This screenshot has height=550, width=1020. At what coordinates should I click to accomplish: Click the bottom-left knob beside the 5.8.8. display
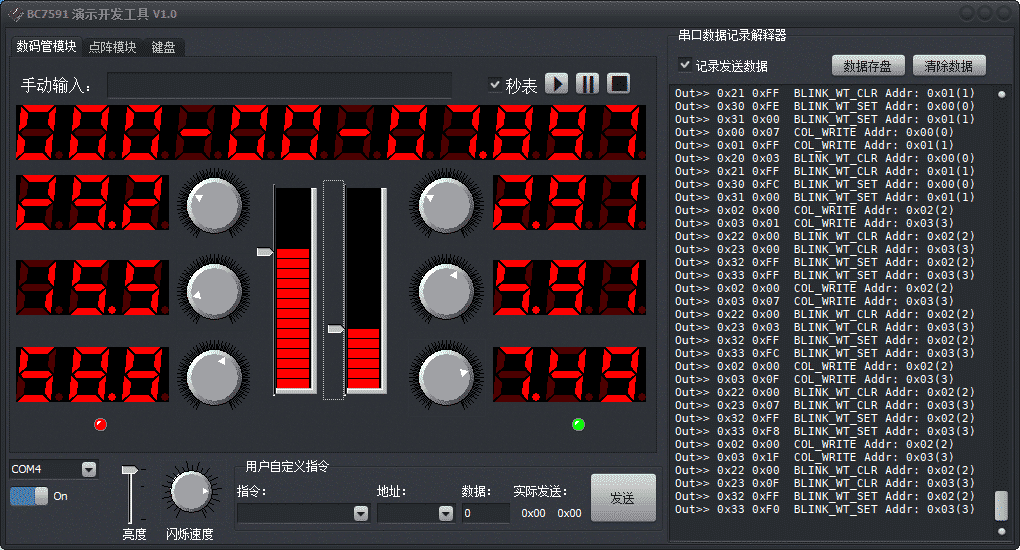click(214, 377)
